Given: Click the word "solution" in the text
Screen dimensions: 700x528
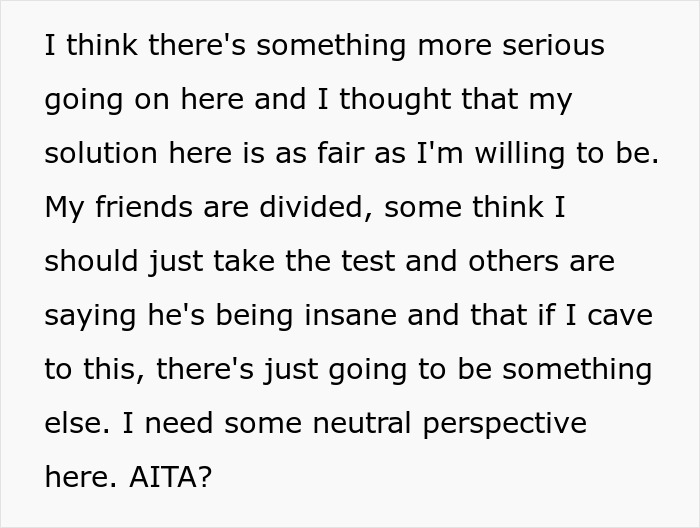Looking at the screenshot, I should pos(101,154).
